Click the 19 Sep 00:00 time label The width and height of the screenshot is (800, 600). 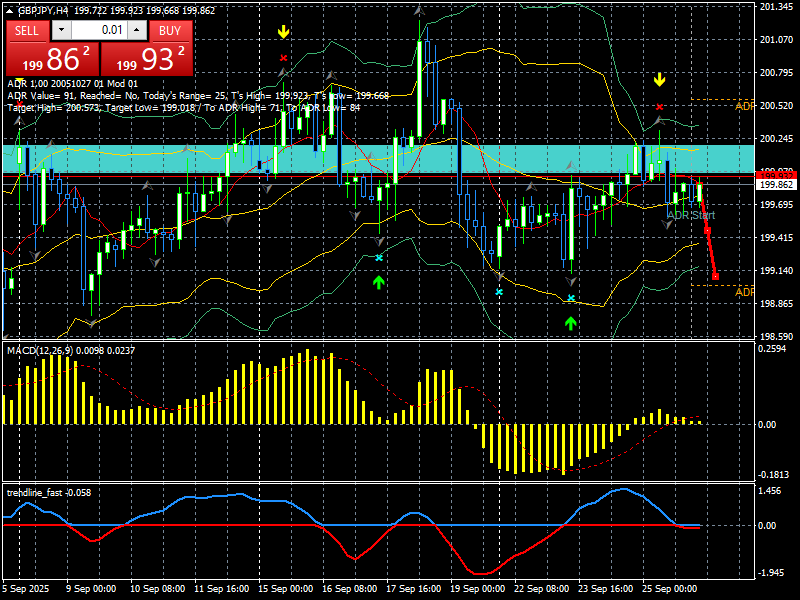478,589
